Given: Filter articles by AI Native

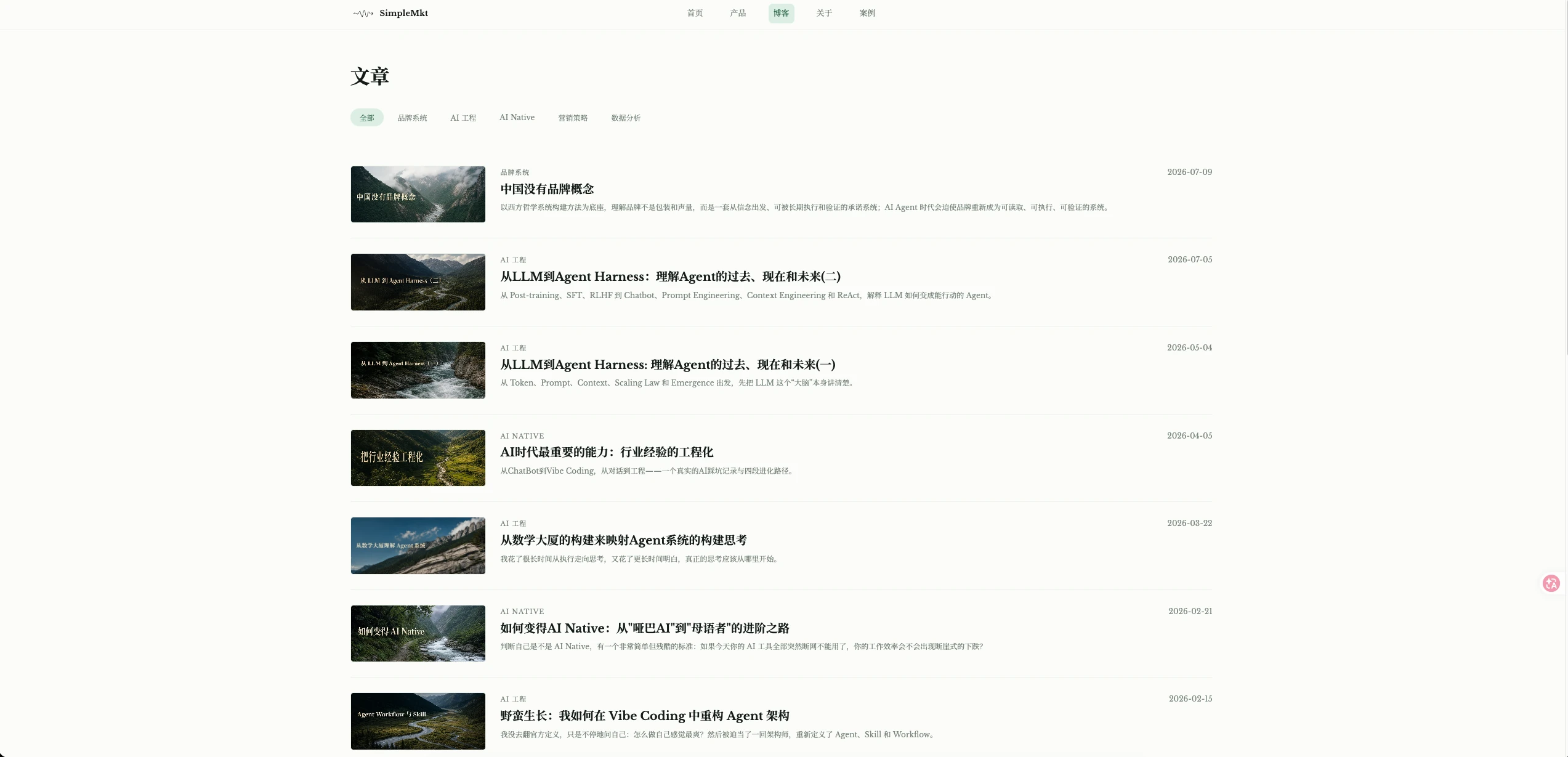Looking at the screenshot, I should [517, 118].
